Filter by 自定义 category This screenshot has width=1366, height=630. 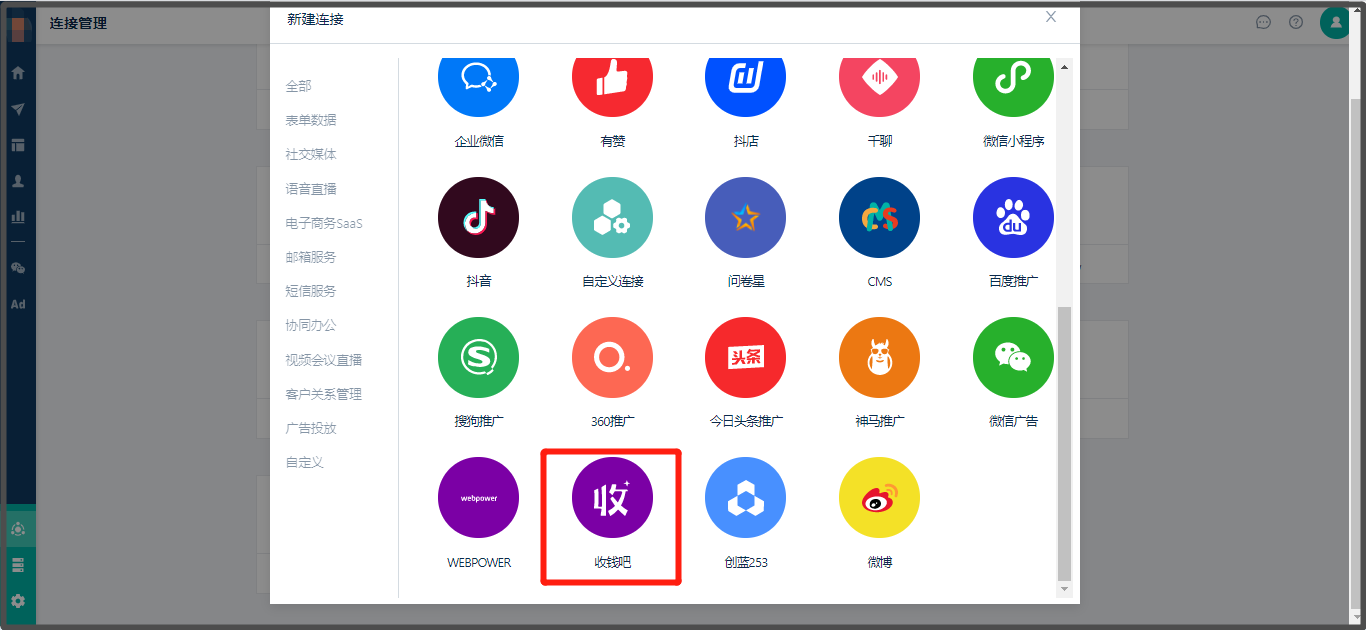point(304,462)
